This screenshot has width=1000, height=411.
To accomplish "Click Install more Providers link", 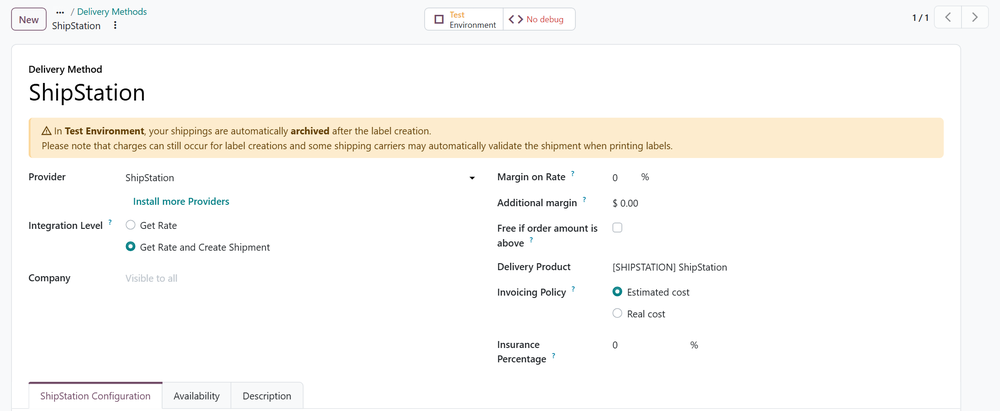I will pos(181,201).
